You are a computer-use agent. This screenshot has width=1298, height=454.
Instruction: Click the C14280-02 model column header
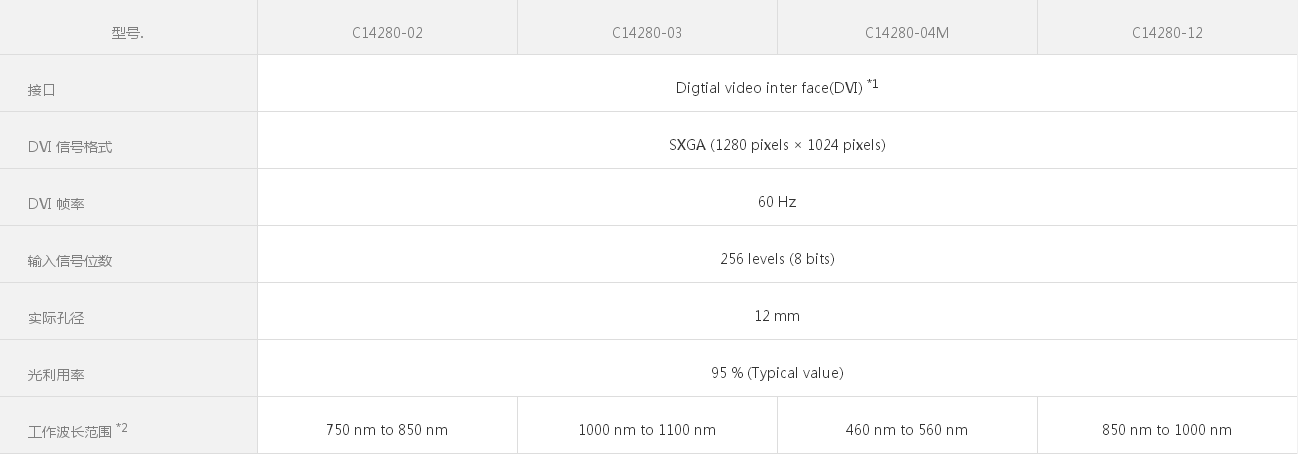click(x=387, y=33)
